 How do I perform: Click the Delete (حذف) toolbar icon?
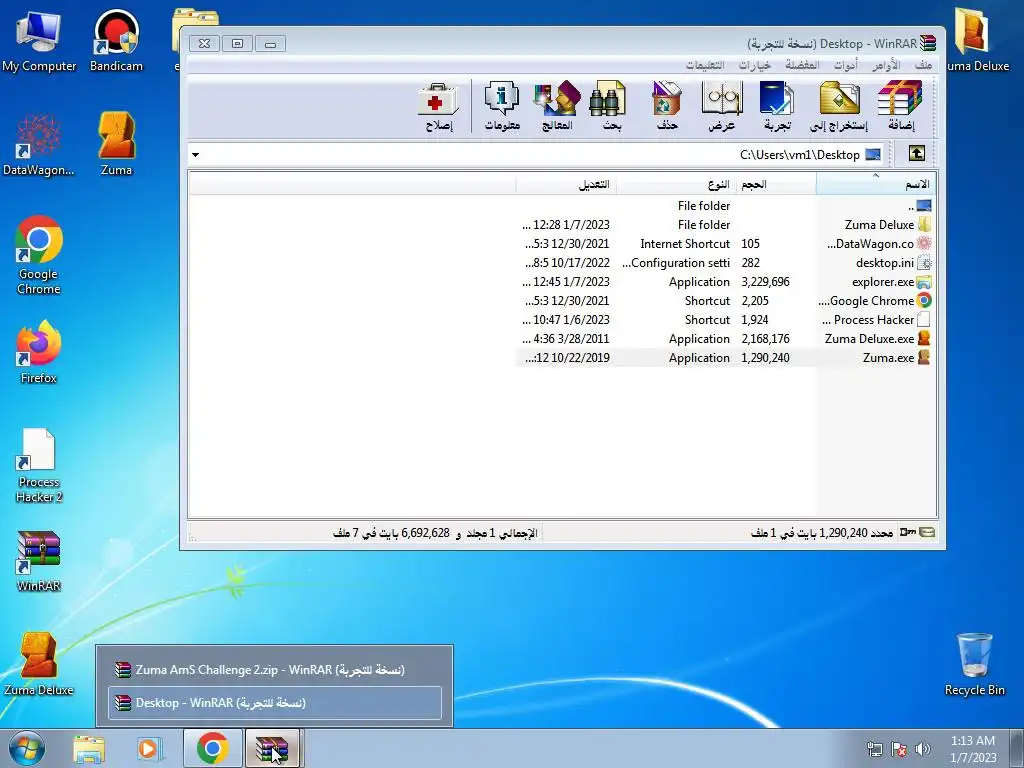[x=667, y=105]
